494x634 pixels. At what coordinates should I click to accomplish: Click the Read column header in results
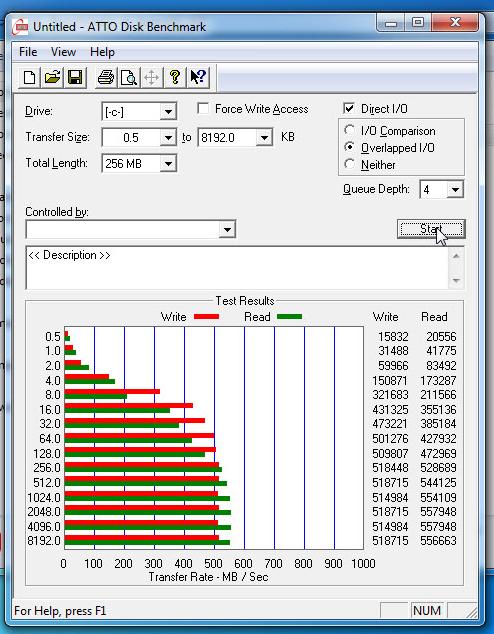434,317
